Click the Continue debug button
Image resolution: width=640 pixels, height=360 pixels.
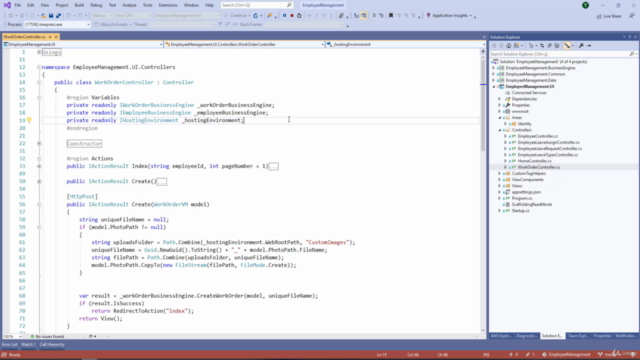click(237, 16)
